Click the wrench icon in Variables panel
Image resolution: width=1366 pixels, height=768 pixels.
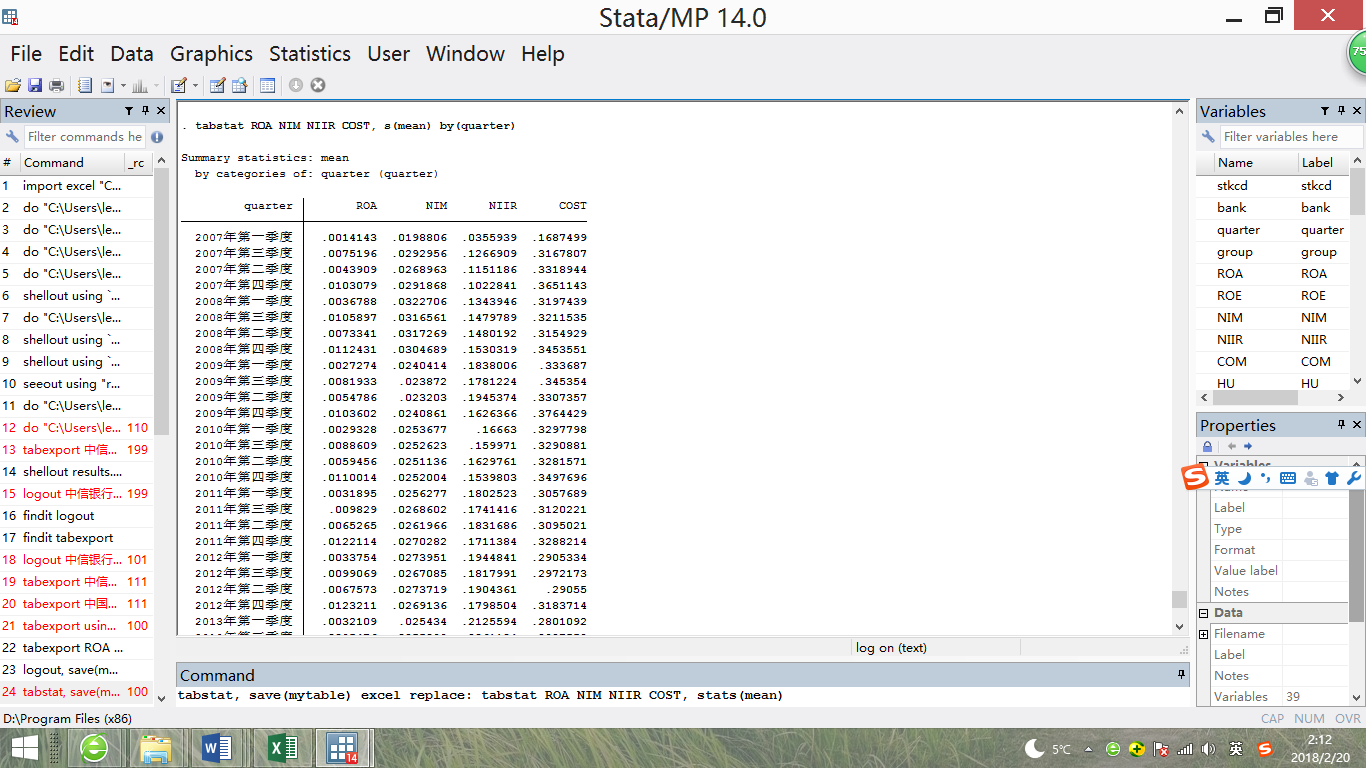(1209, 137)
